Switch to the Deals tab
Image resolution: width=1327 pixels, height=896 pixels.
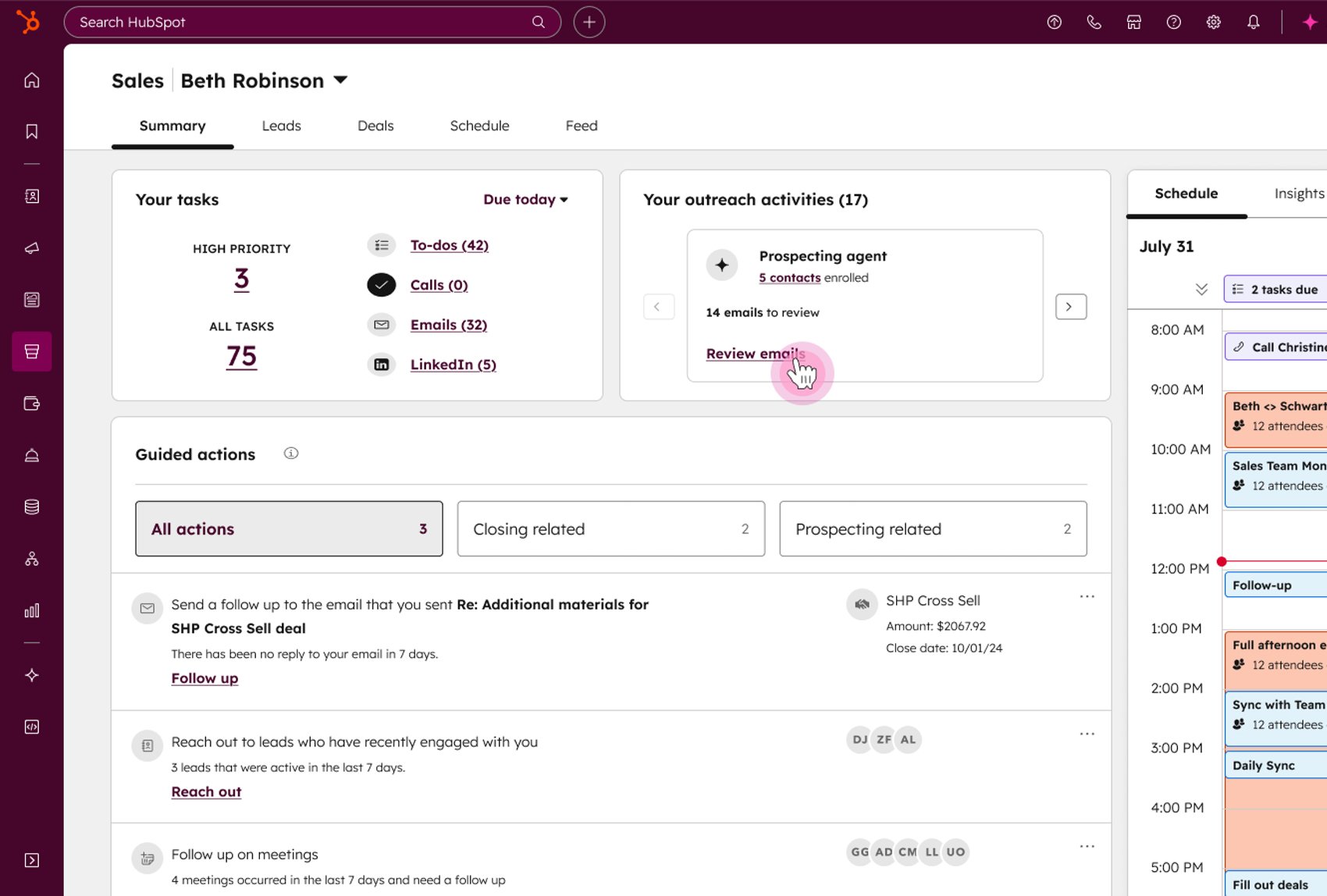pos(375,126)
